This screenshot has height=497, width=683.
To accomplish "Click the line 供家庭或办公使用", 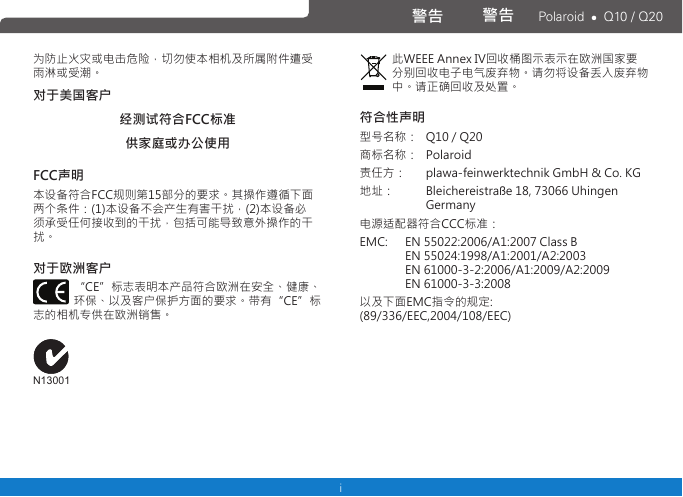I will point(178,143).
